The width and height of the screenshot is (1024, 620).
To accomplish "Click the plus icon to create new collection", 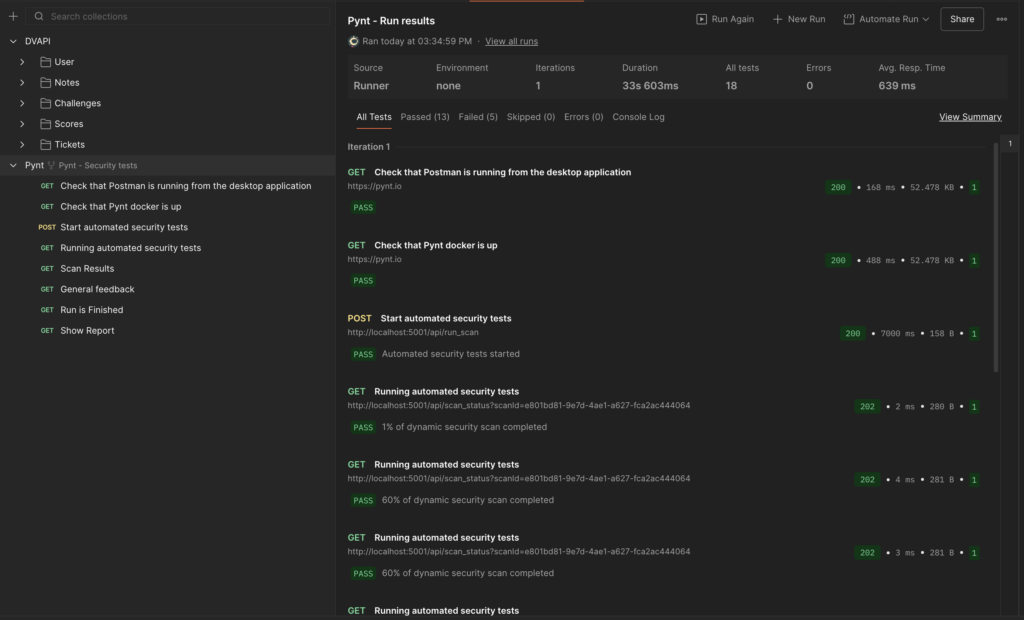I will point(13,17).
